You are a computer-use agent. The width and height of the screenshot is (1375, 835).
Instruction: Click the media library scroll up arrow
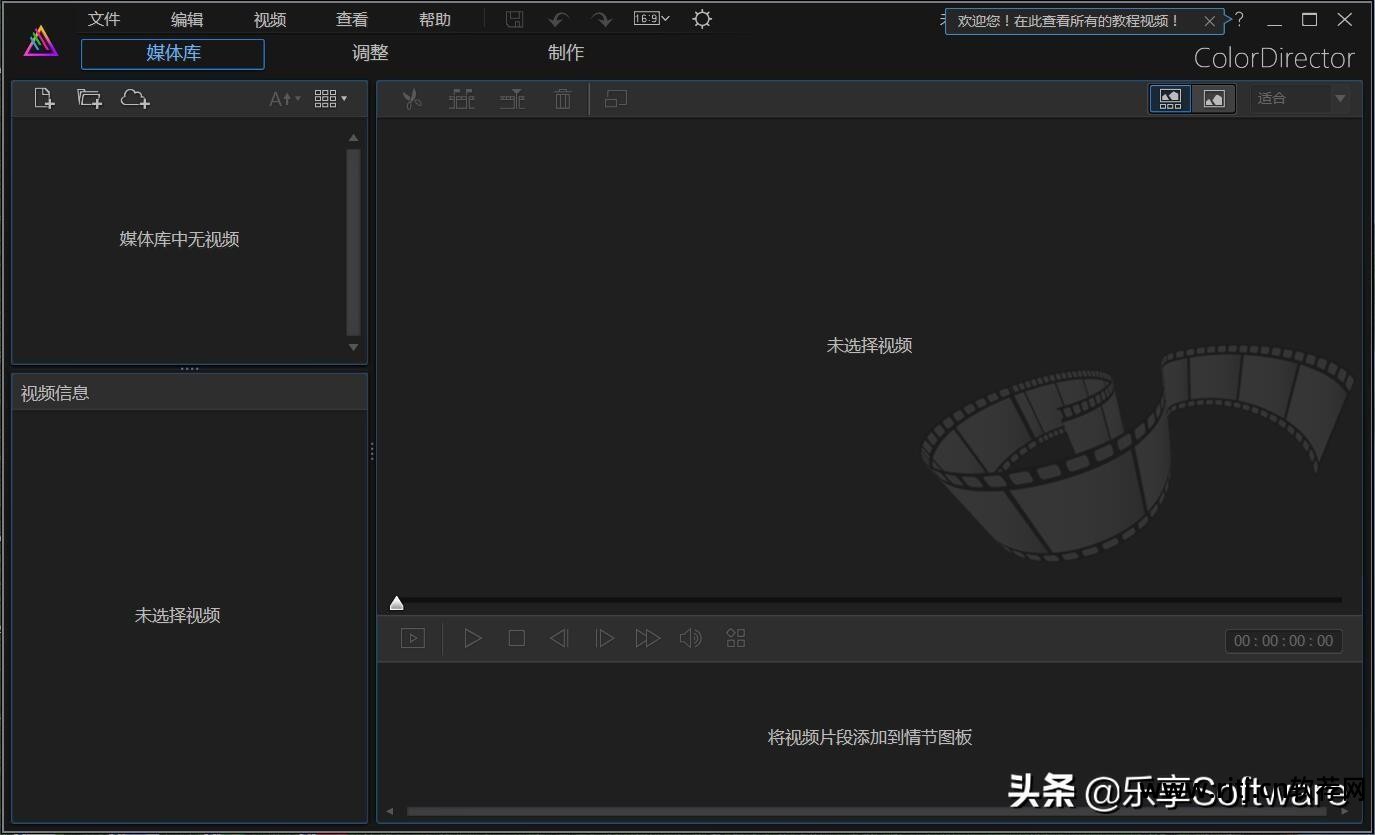[x=353, y=137]
